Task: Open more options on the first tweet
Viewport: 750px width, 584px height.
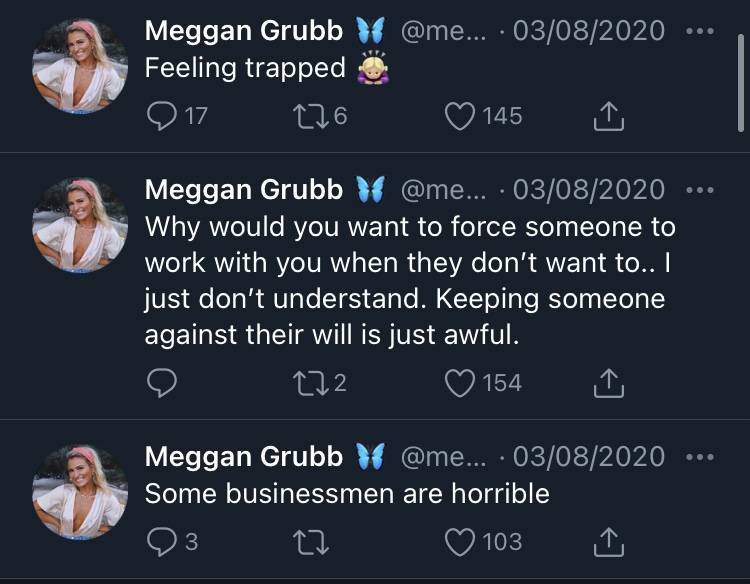Action: (x=700, y=31)
